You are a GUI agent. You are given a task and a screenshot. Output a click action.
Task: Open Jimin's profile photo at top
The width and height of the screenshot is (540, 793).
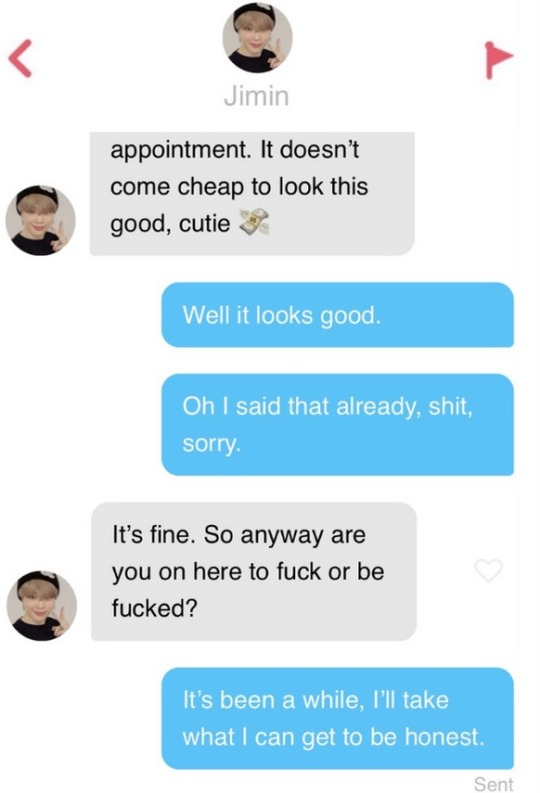(257, 38)
